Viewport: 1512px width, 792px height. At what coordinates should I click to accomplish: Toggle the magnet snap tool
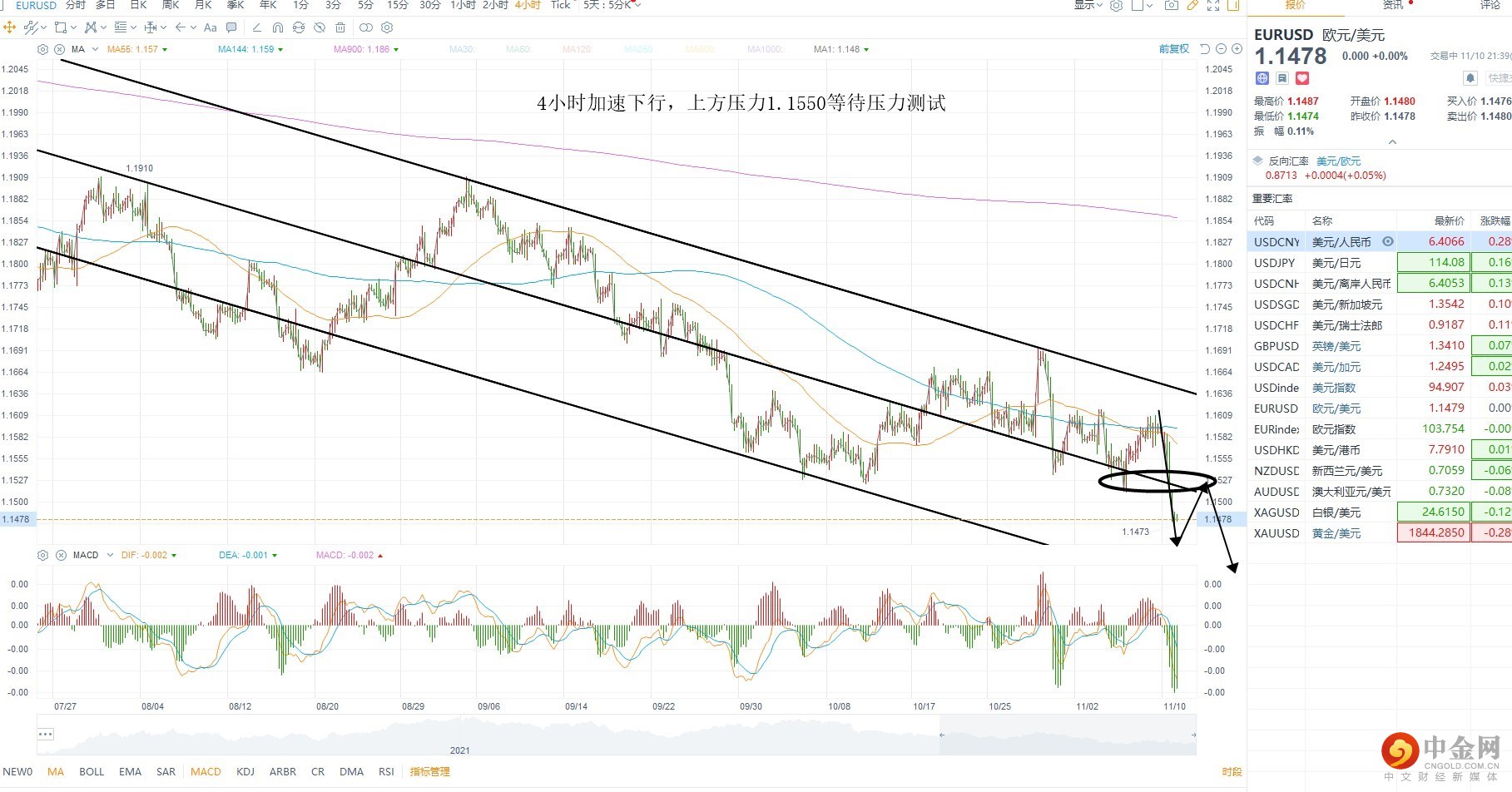(x=278, y=27)
